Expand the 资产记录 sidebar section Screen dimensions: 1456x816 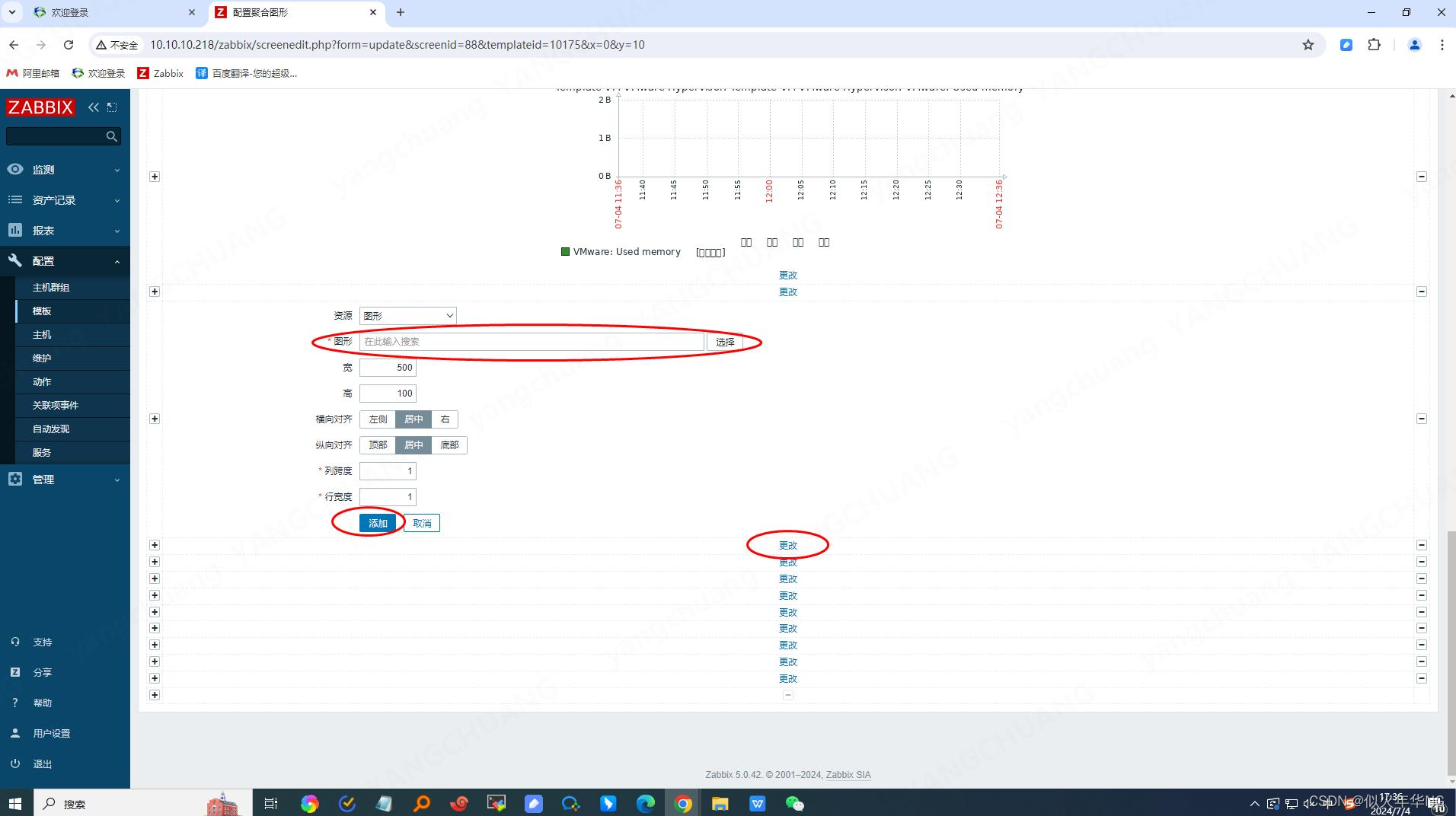click(x=65, y=200)
